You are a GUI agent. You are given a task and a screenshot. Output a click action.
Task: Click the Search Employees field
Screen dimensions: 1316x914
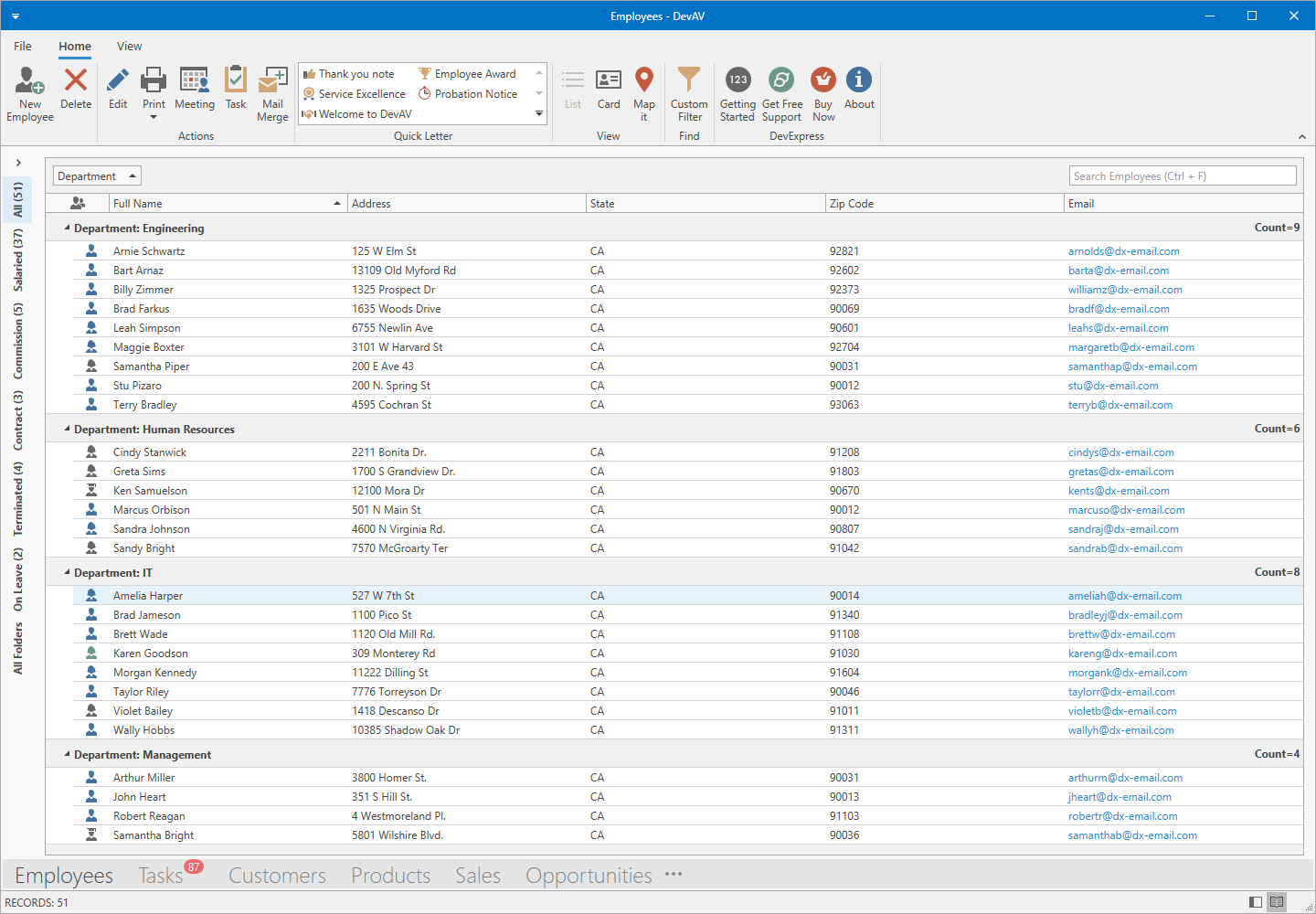click(1183, 175)
